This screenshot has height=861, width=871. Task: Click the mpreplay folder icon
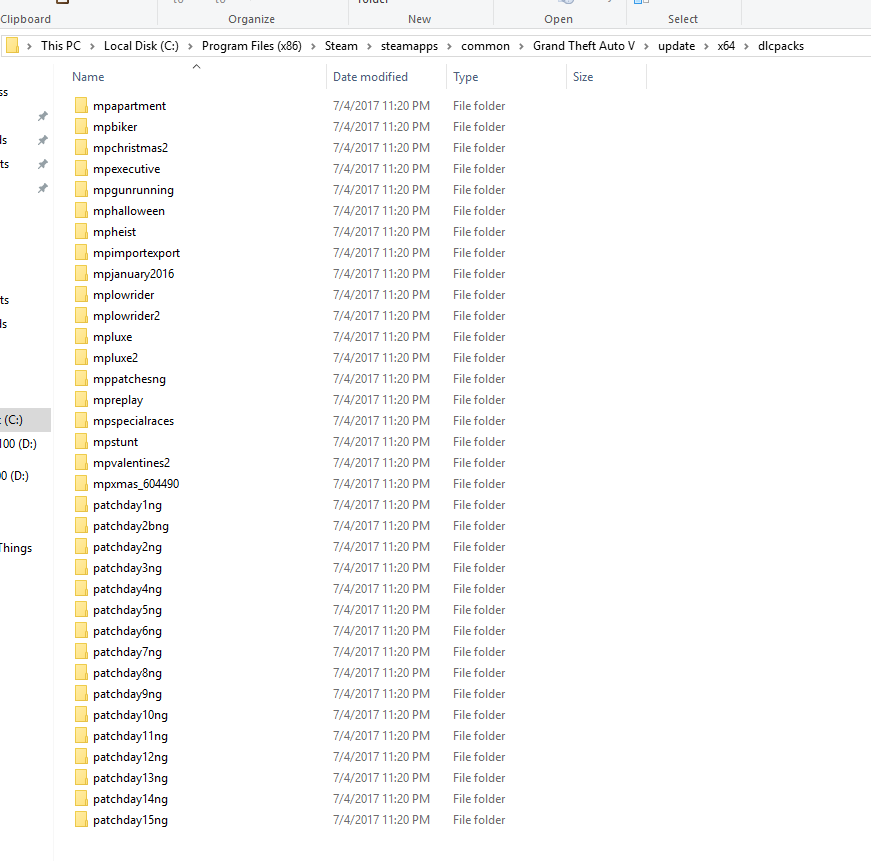(81, 399)
